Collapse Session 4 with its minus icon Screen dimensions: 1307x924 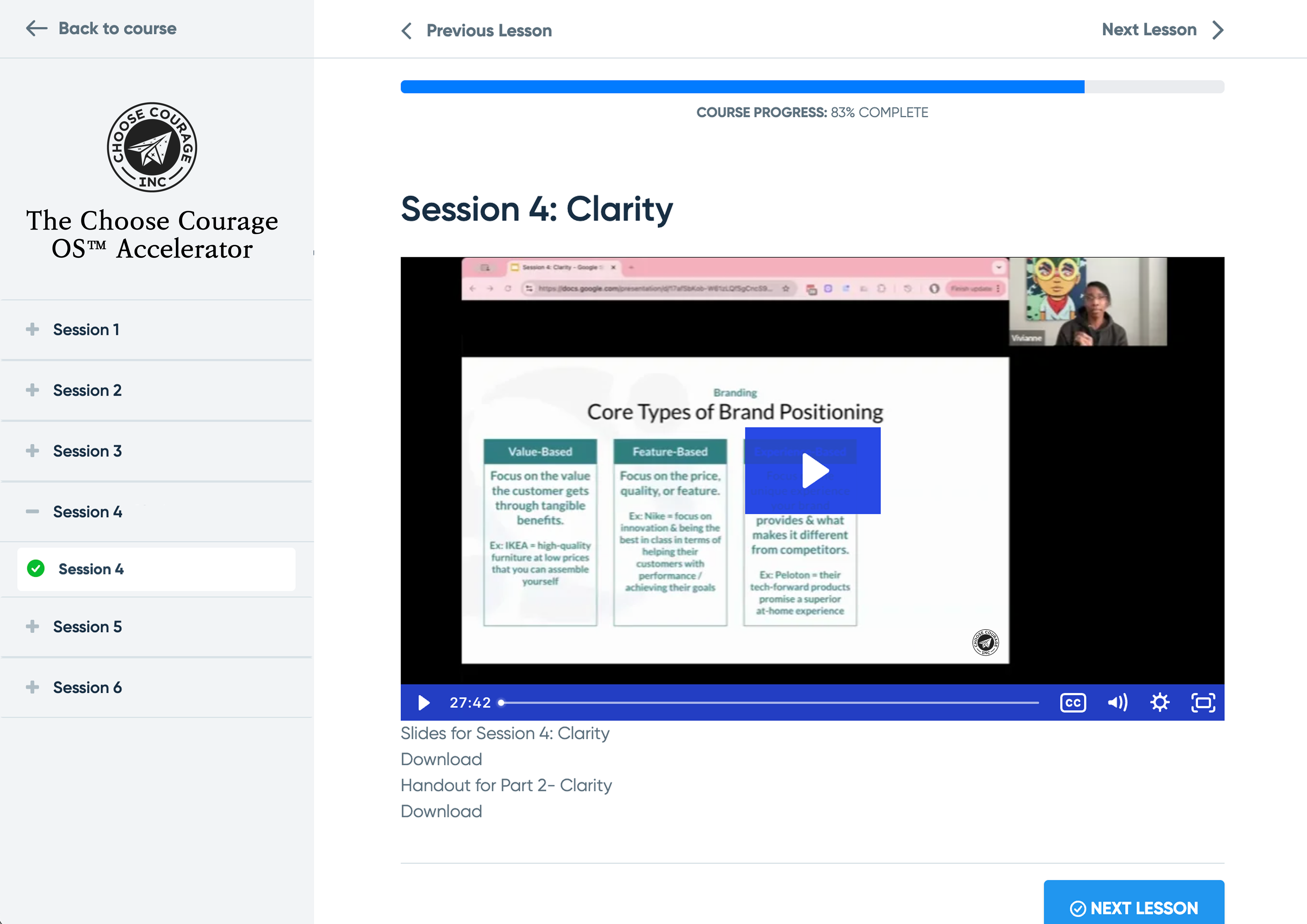point(32,512)
